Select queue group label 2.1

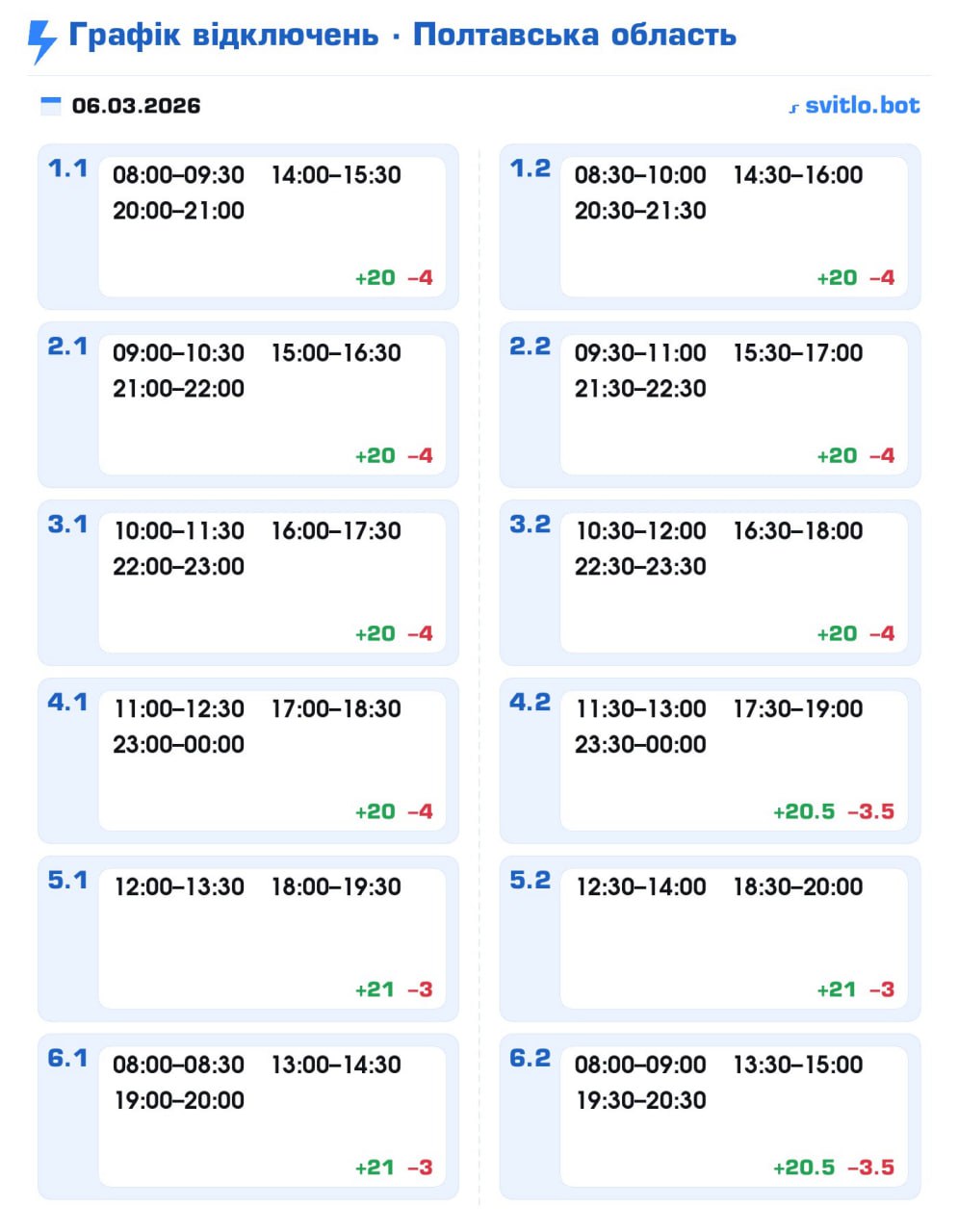coord(67,346)
